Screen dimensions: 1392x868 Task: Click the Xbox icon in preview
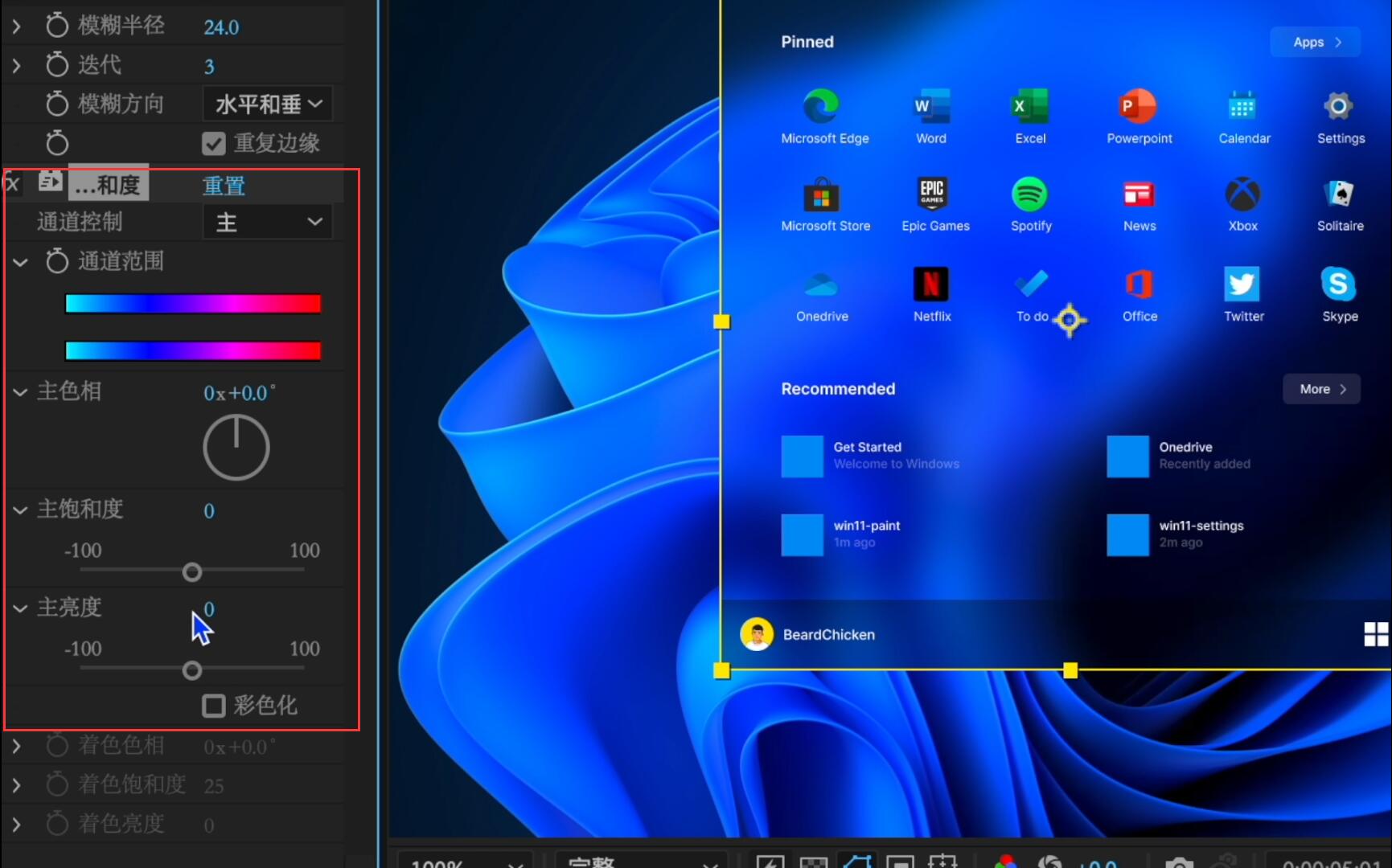point(1242,194)
